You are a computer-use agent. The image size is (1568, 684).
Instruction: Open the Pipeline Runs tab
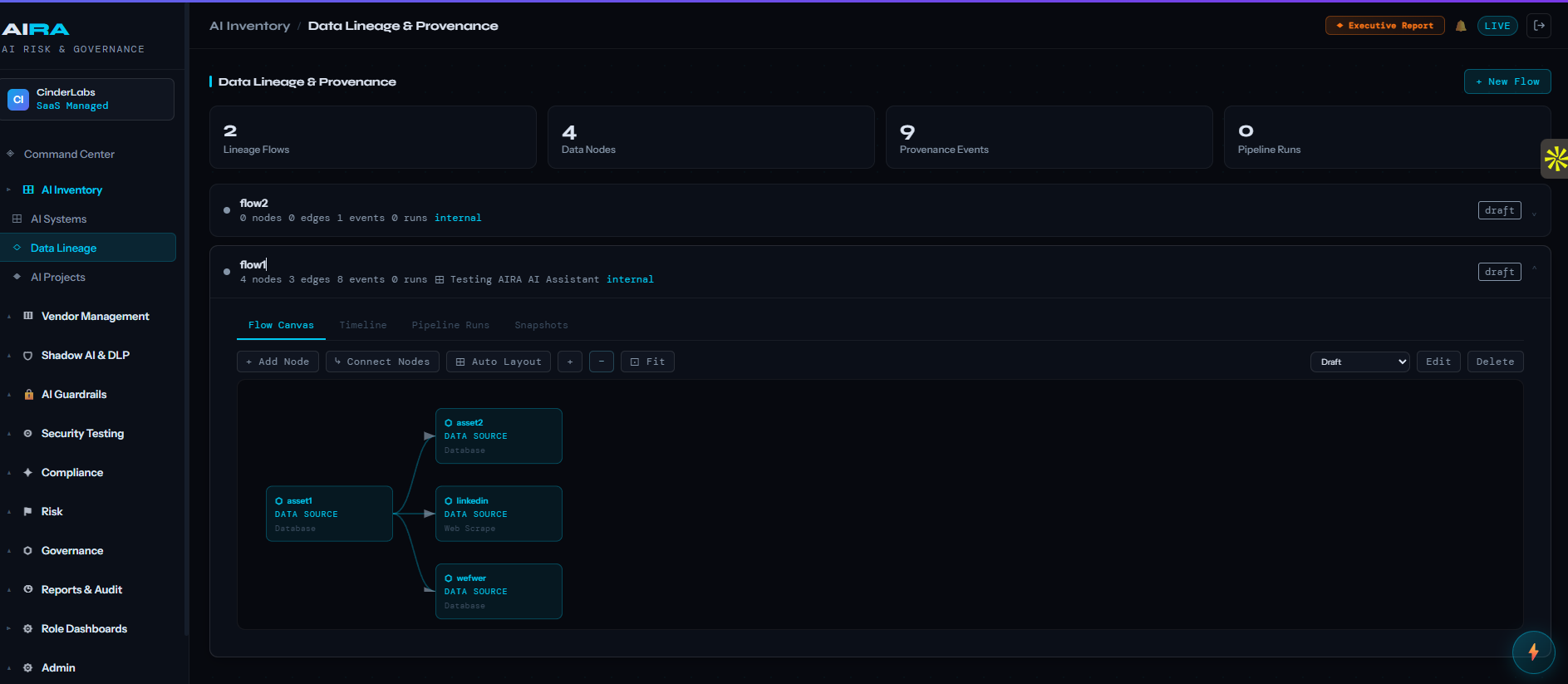[x=450, y=325]
